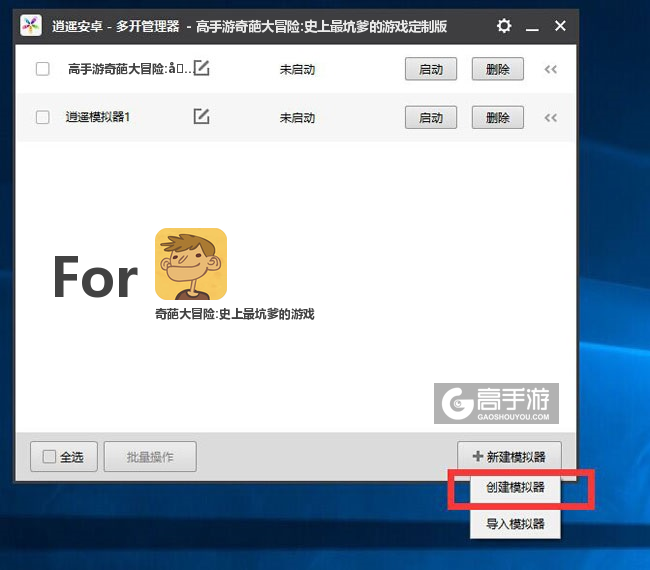Click 未启动 status of 高手游奇葩大冒险 row
Viewport: 650px width, 570px height.
pyautogui.click(x=297, y=69)
